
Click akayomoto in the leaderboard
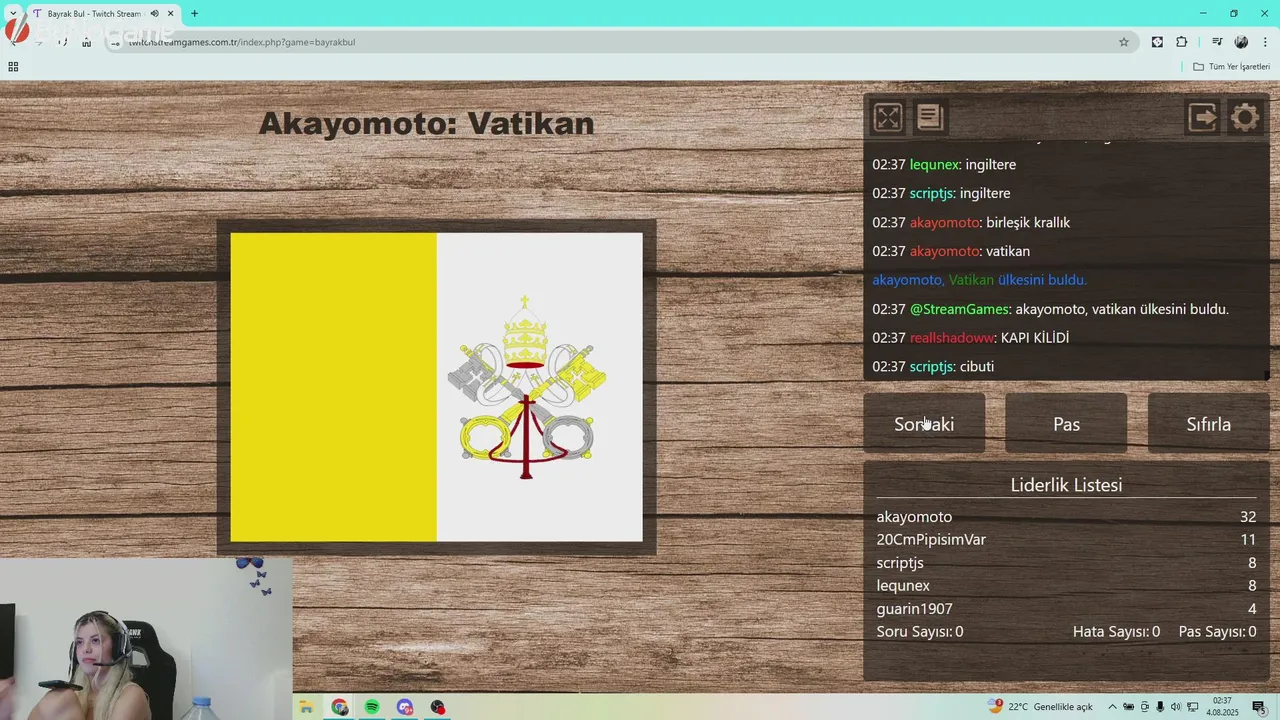pyautogui.click(x=914, y=517)
